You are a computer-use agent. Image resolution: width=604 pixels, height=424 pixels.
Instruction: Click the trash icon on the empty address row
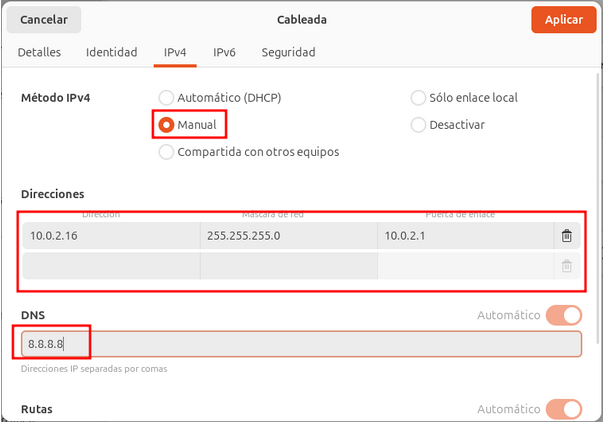[x=567, y=266]
